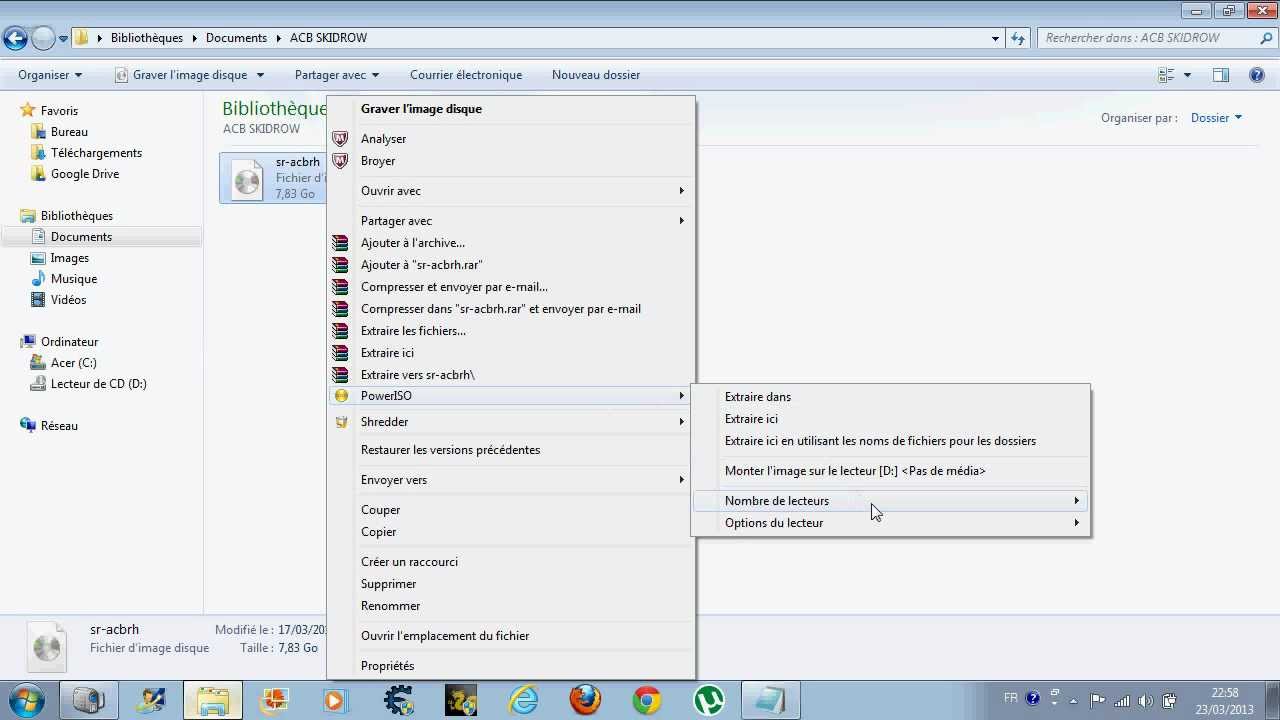Click the Forward navigation arrow

(42, 38)
